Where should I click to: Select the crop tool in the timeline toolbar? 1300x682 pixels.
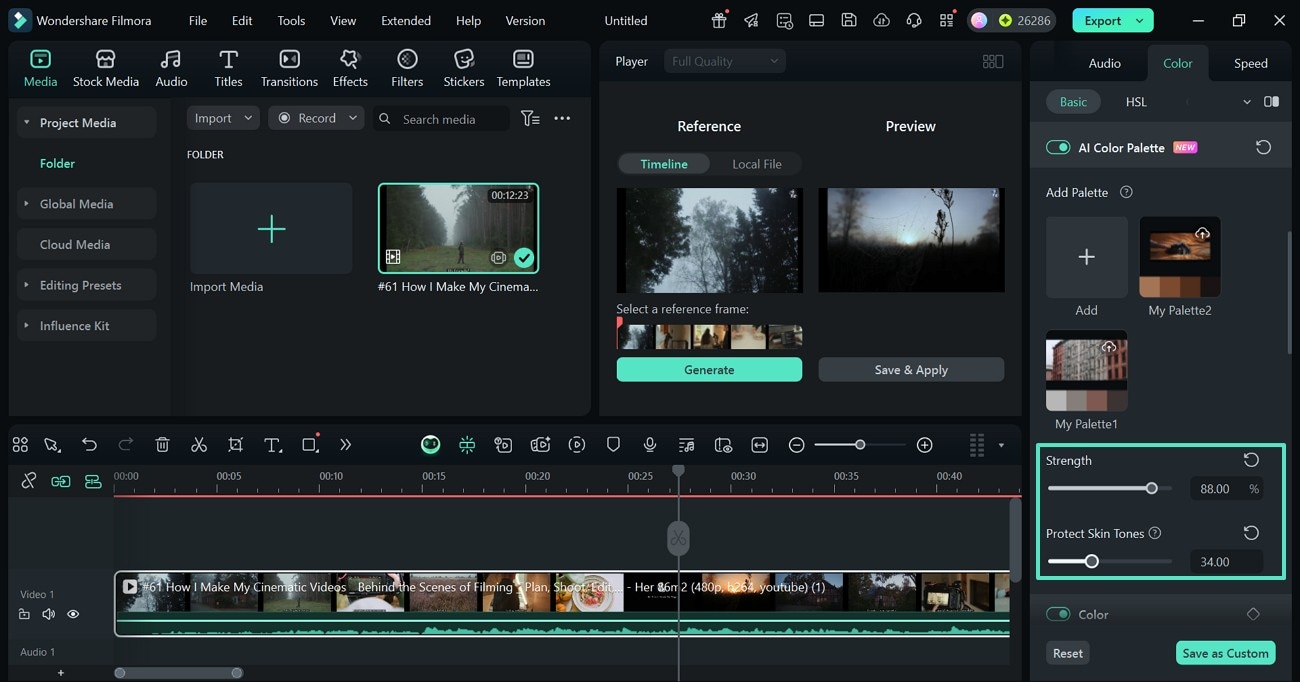[235, 445]
